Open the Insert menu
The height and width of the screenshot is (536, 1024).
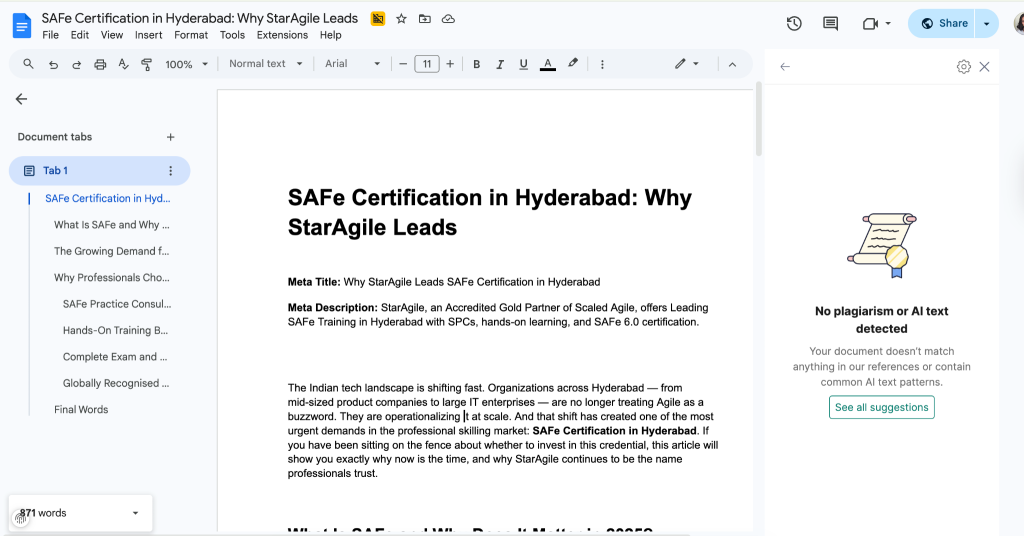tap(148, 35)
